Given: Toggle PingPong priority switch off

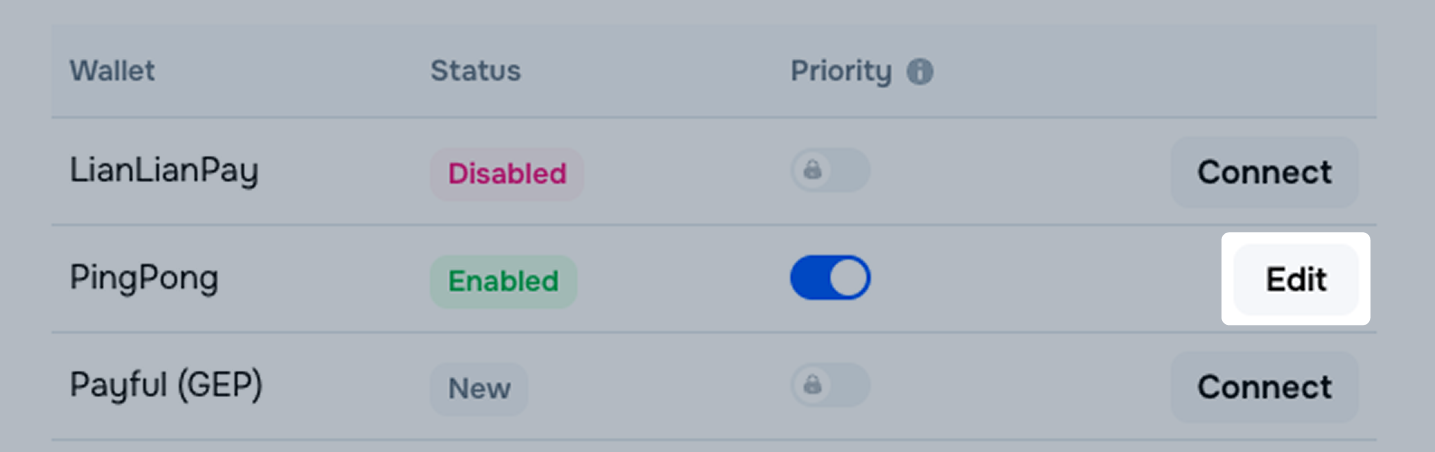Looking at the screenshot, I should coord(830,278).
